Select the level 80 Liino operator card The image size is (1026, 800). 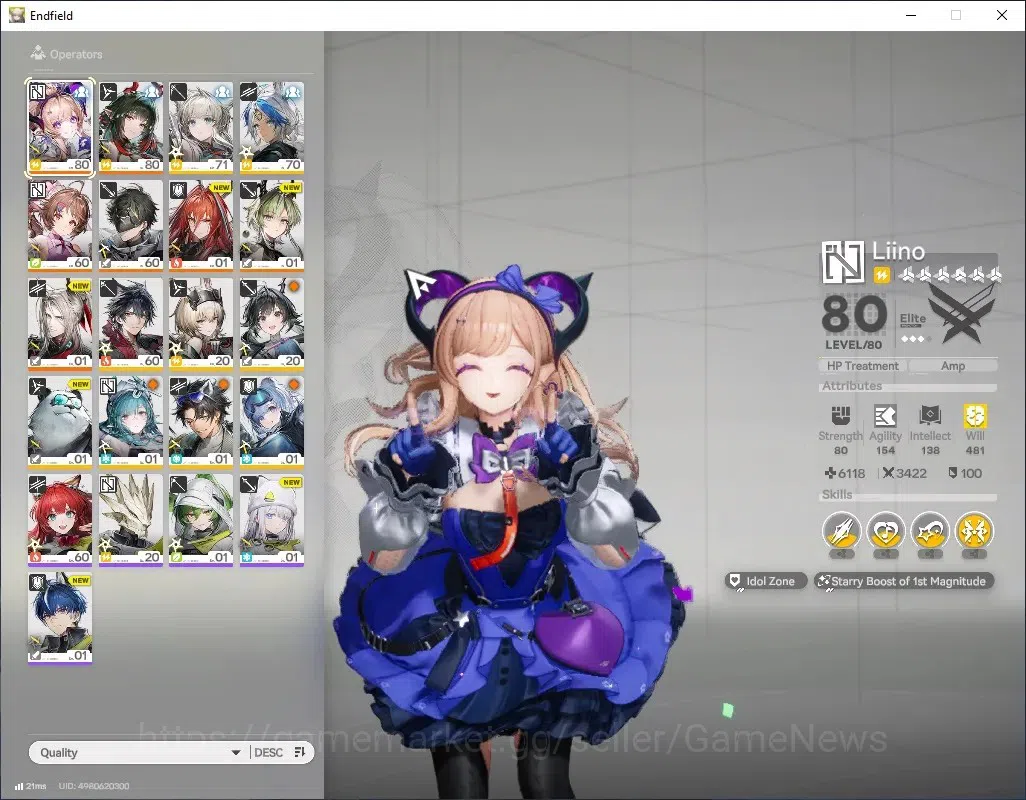point(60,128)
